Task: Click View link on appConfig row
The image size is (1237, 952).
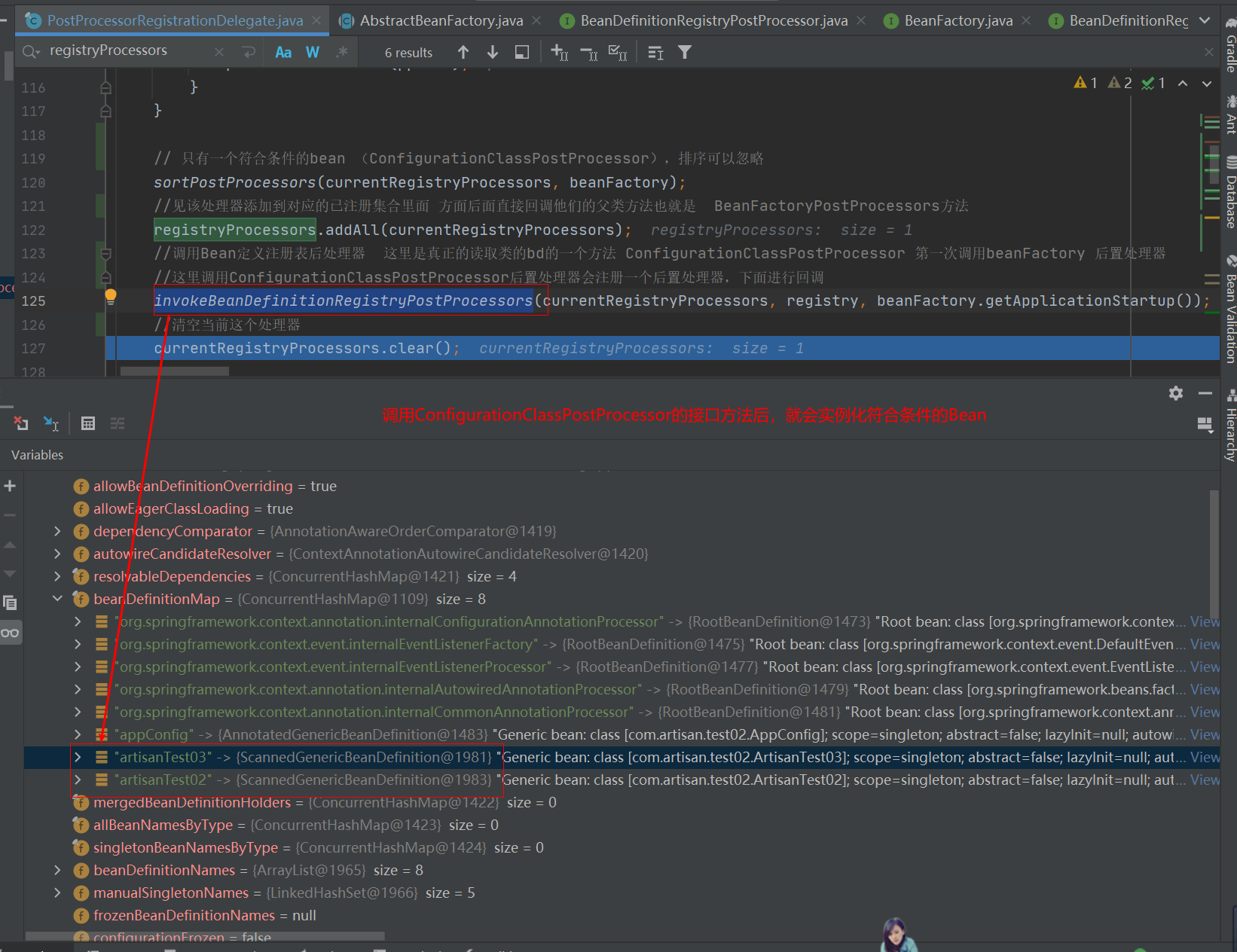Action: click(x=1205, y=734)
